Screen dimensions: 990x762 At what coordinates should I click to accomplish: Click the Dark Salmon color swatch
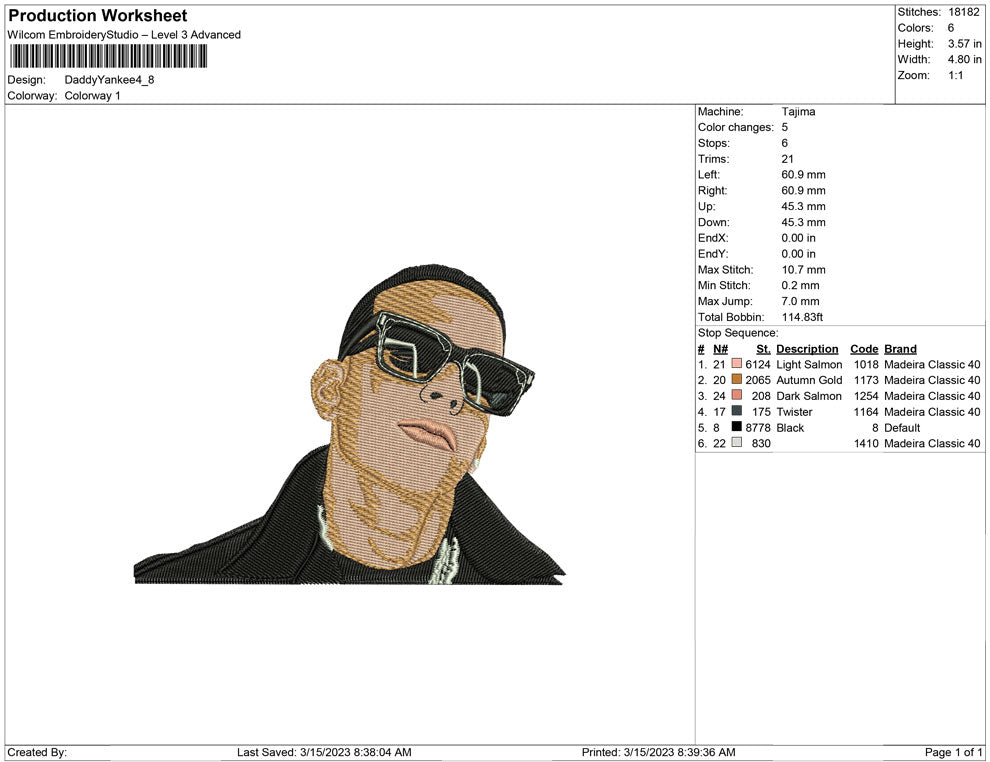tap(736, 395)
